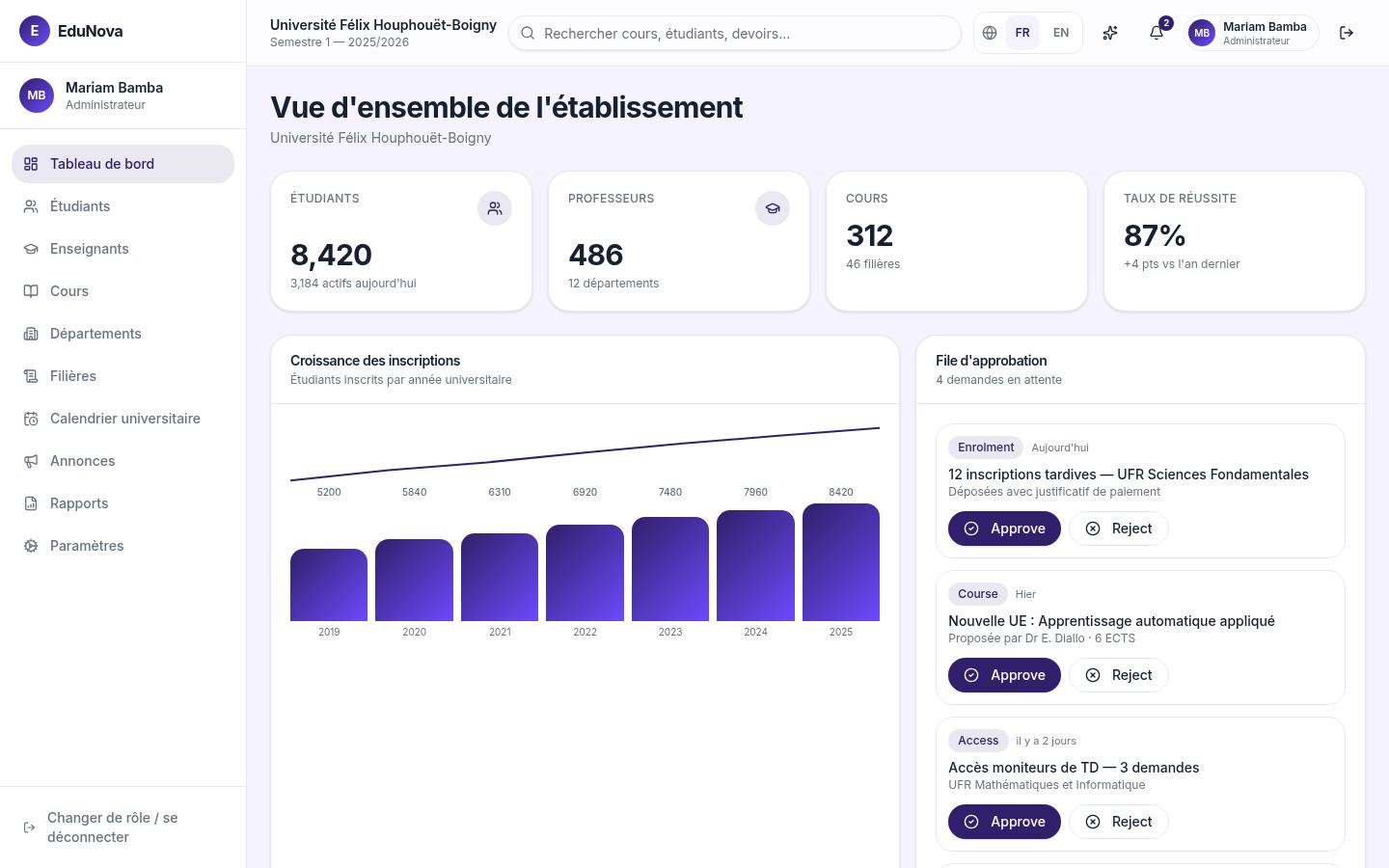The width and height of the screenshot is (1389, 868).
Task: Click the Course tag badge
Action: [978, 594]
